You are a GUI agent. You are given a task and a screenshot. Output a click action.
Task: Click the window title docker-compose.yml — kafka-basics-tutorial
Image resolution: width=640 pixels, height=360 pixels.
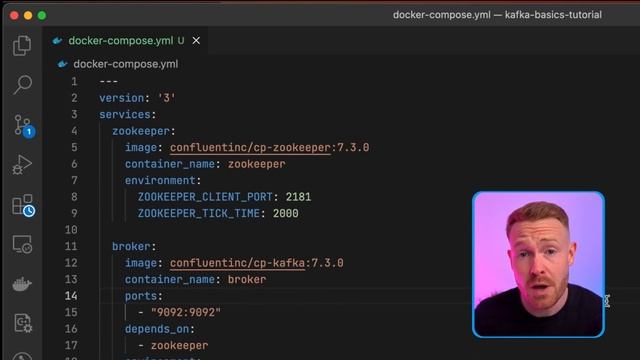pyautogui.click(x=497, y=15)
